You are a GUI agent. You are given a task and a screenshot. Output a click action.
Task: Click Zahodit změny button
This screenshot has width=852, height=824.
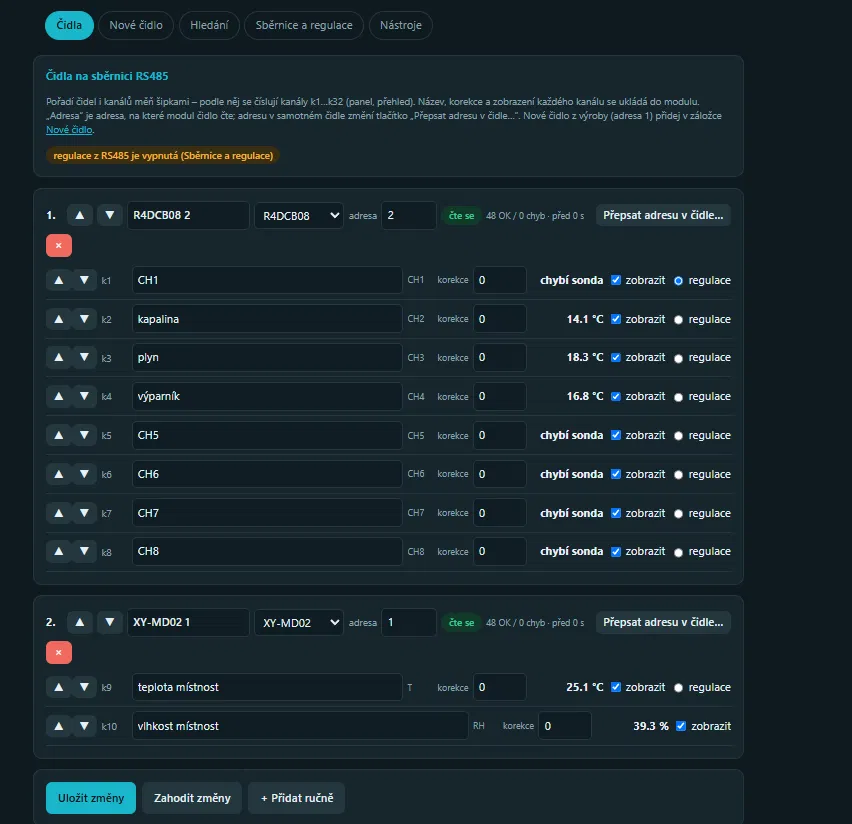[192, 798]
